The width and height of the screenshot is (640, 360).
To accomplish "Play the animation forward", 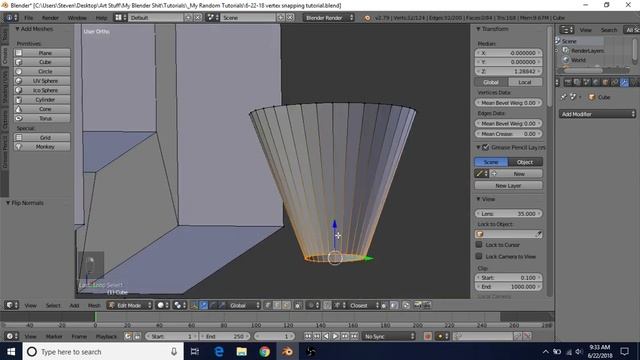I will coord(335,336).
